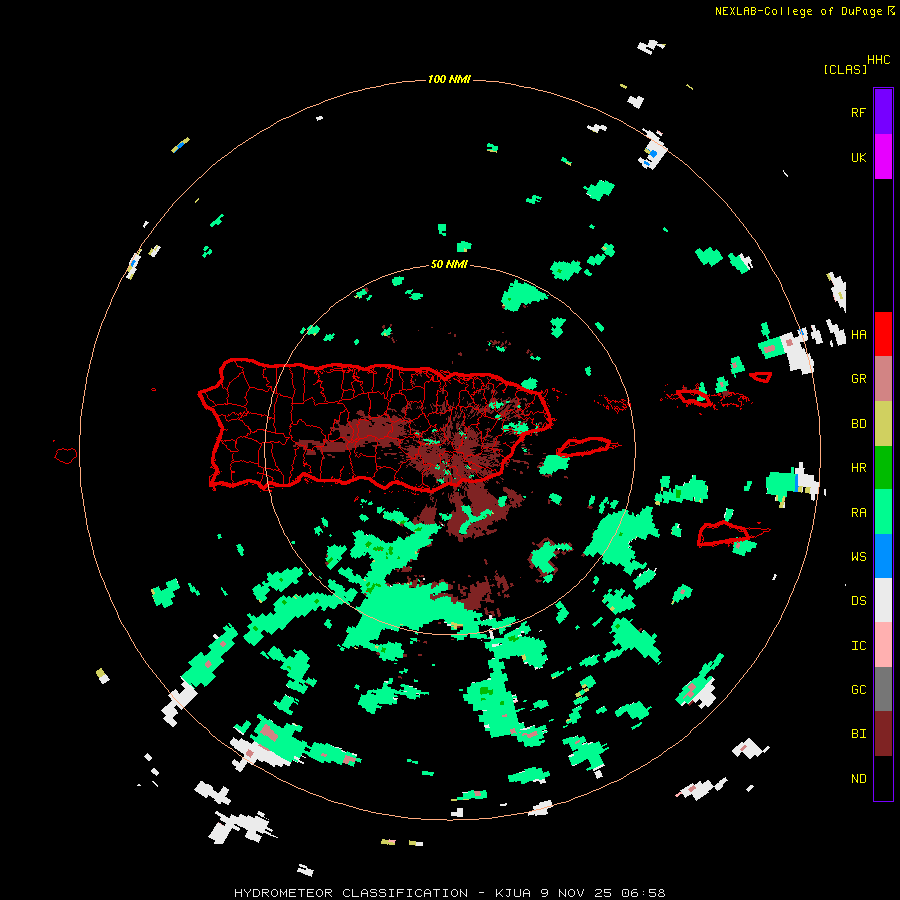Click the IC pink legend swatch
900x900 pixels.
coord(883,645)
